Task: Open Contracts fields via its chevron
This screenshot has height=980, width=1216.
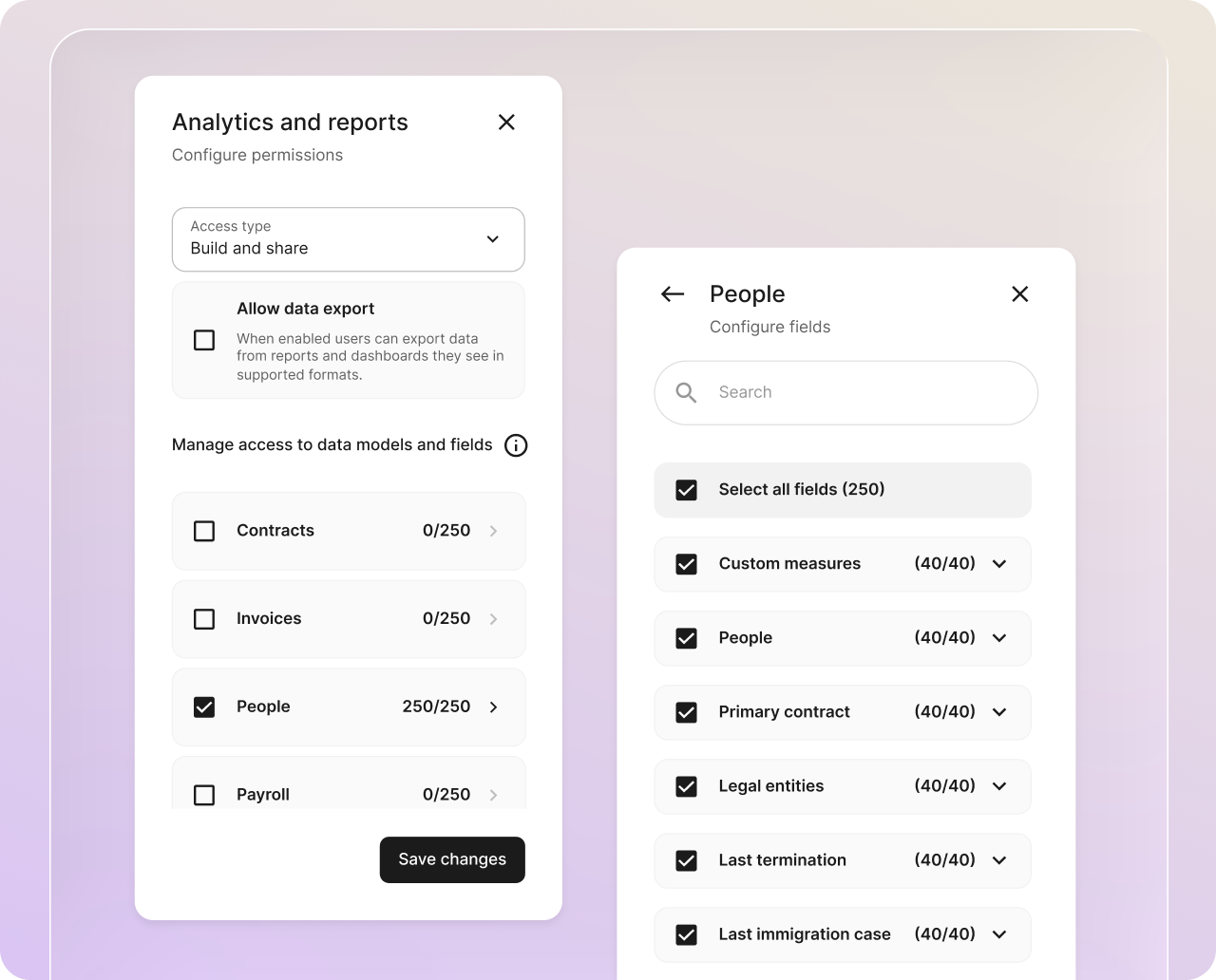Action: pos(493,531)
